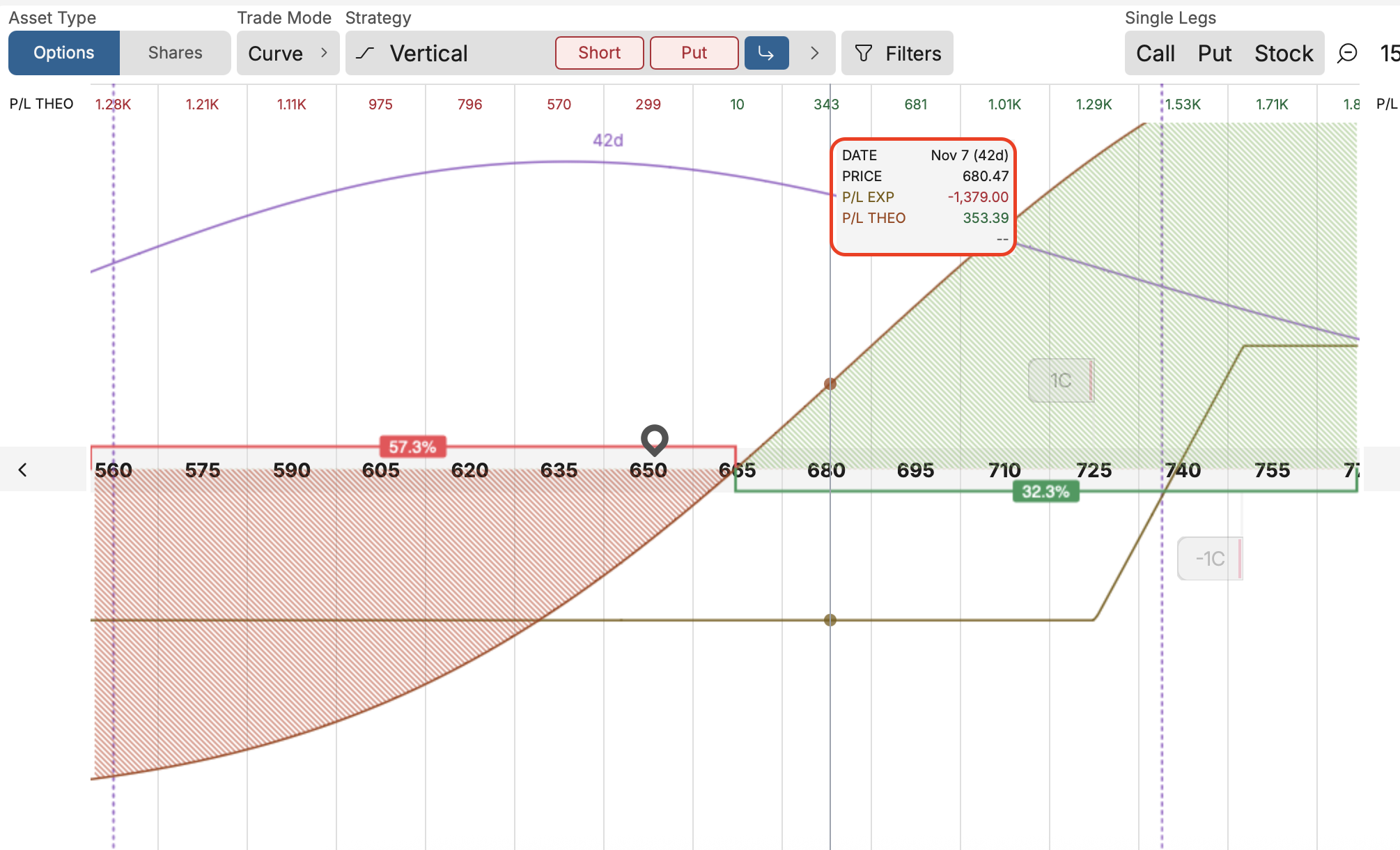Toggle the Put option type

(694, 53)
